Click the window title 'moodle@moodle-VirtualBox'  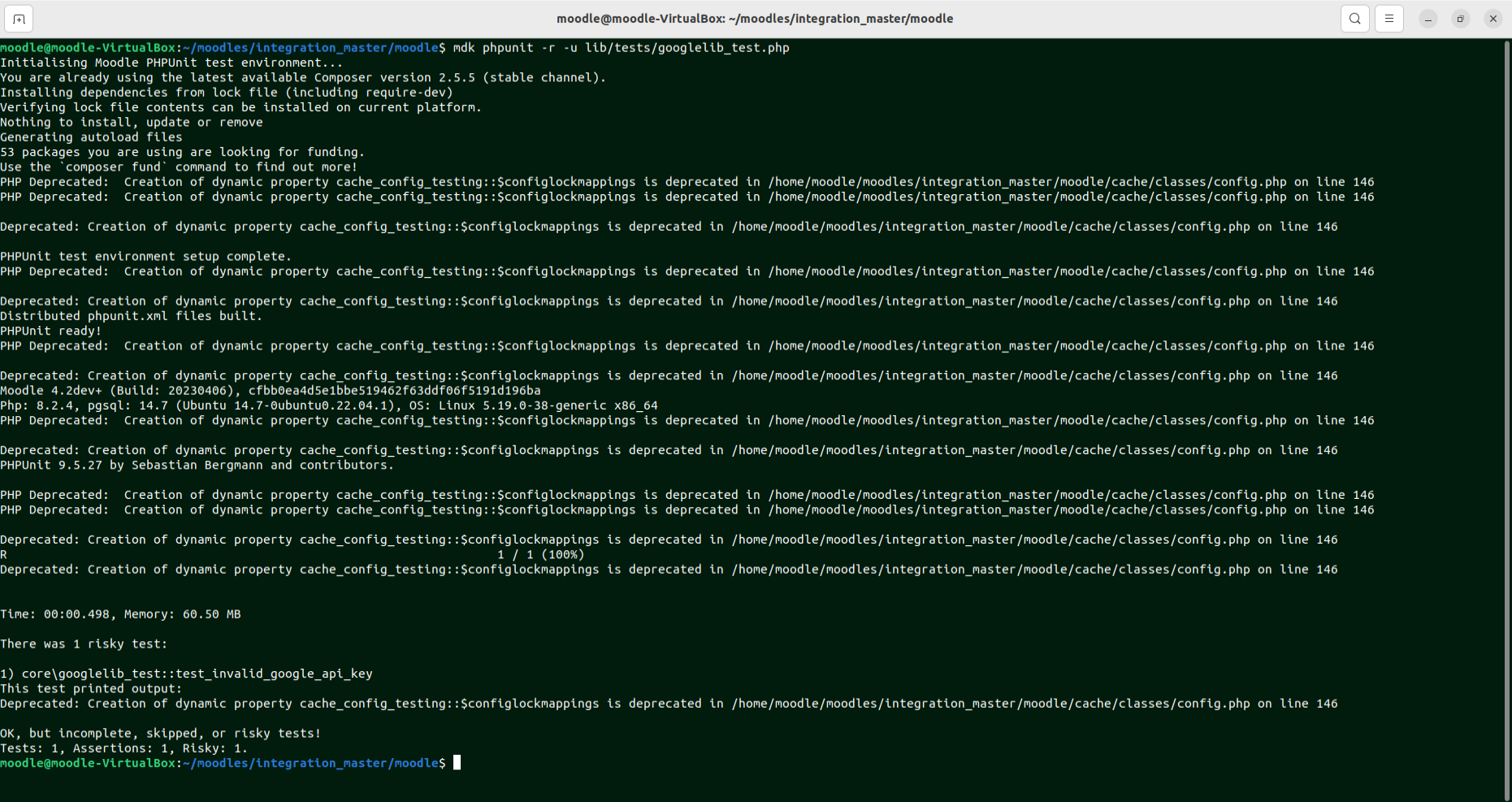[755, 19]
